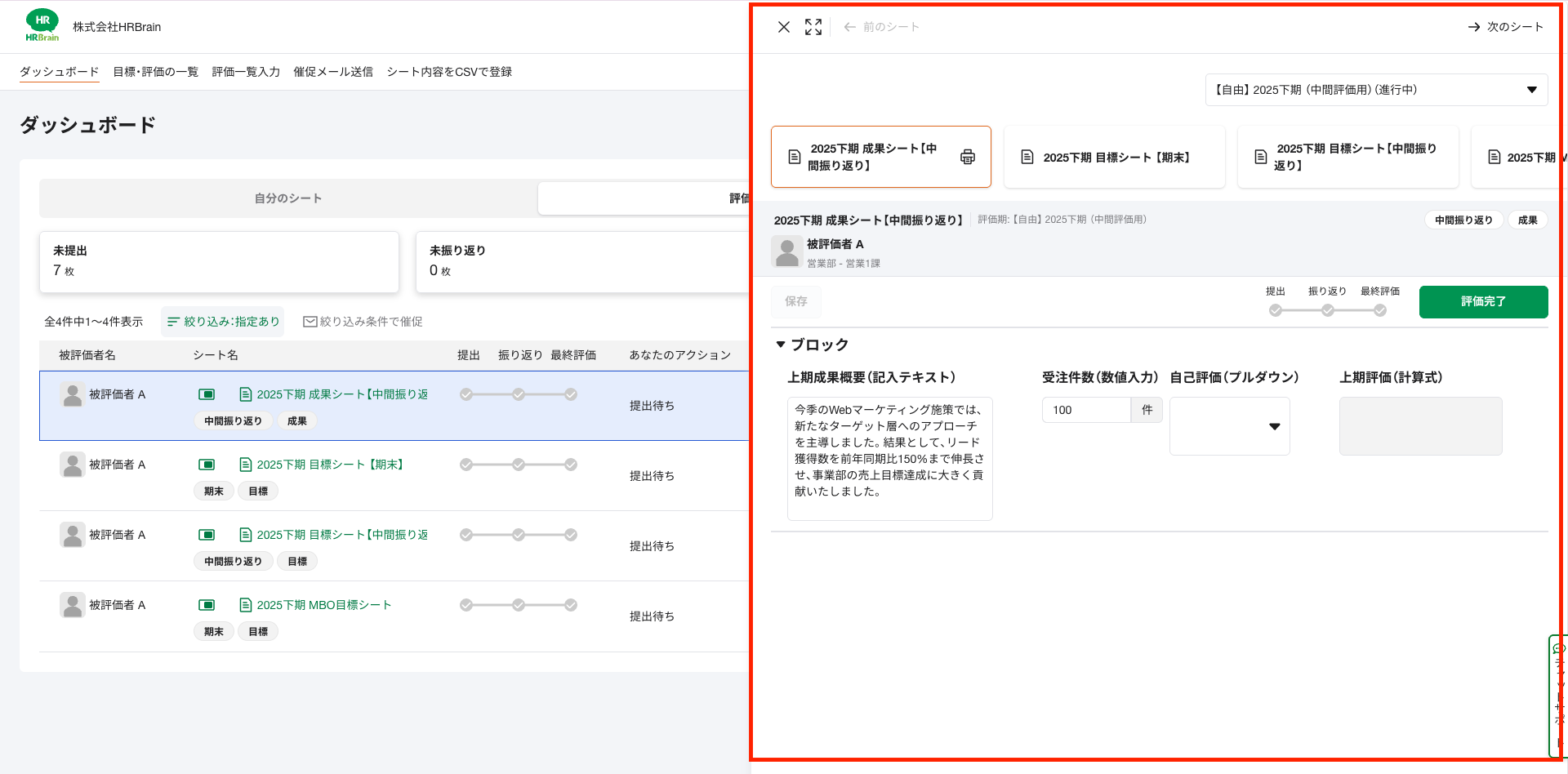Screen dimensions: 1568x774
Task: Close the sheet side panel
Action: point(783,27)
